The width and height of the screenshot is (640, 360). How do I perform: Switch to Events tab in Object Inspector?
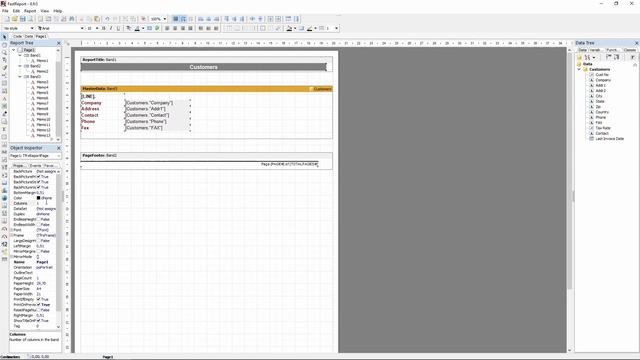[x=36, y=166]
